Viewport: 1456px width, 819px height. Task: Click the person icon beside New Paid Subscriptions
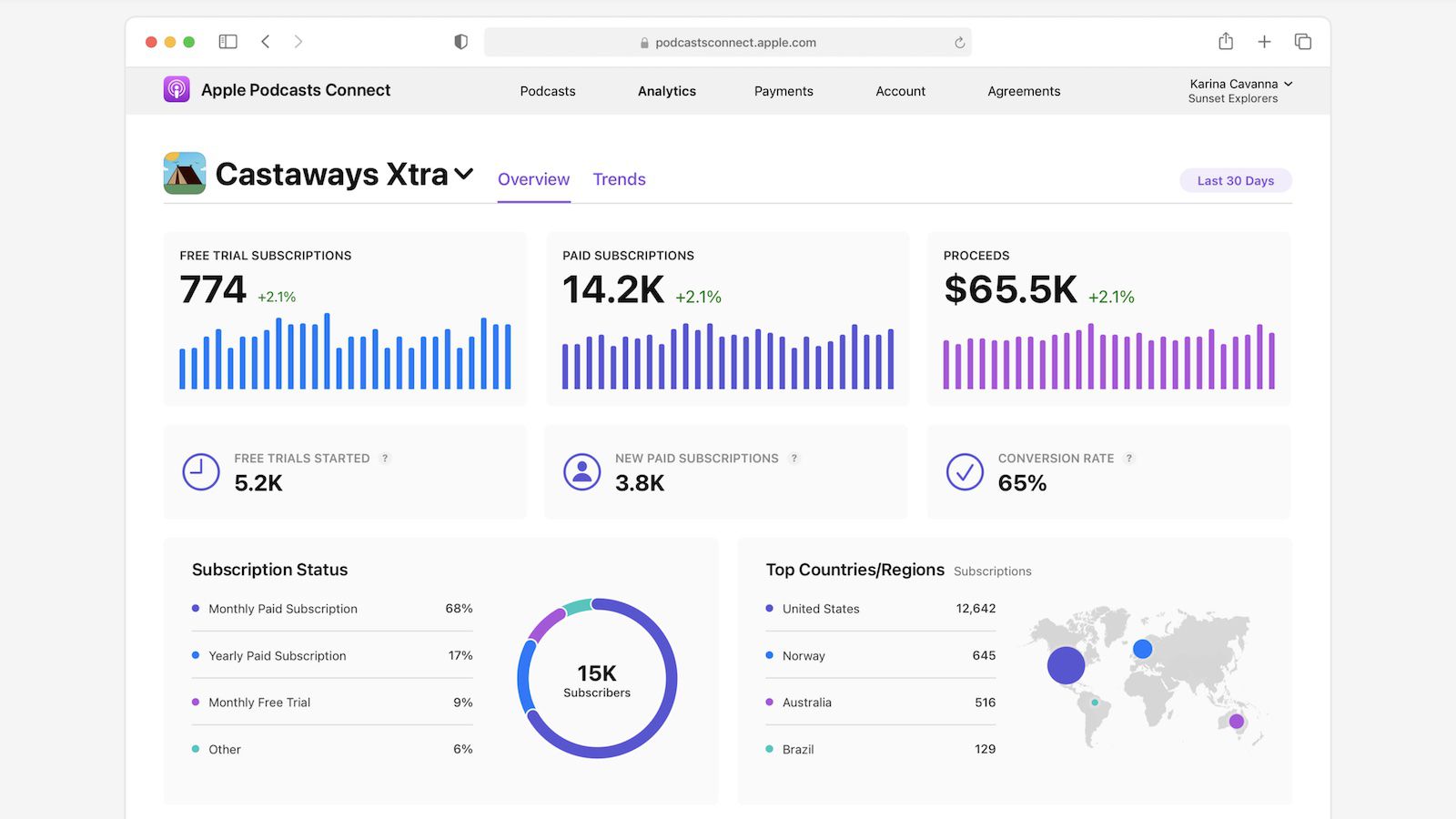click(582, 471)
